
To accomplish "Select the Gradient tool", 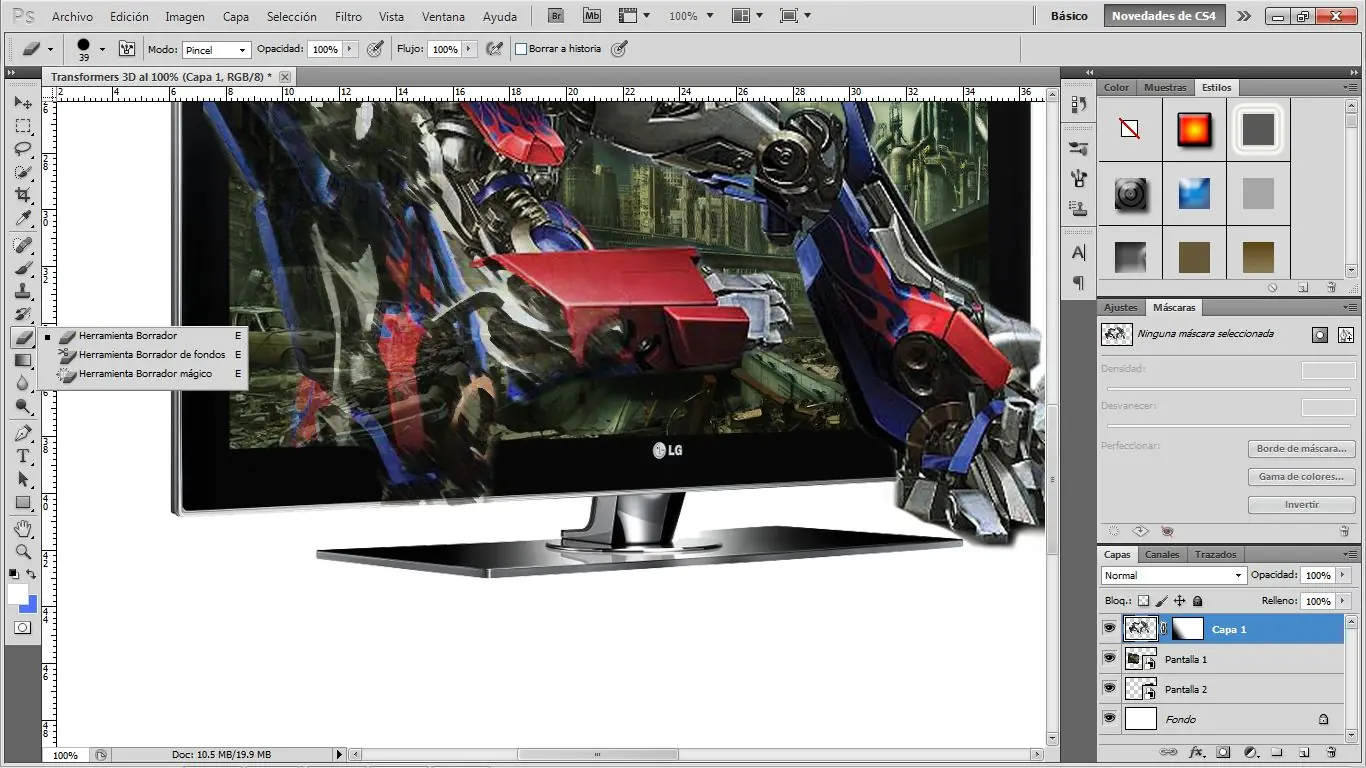I will (23, 360).
